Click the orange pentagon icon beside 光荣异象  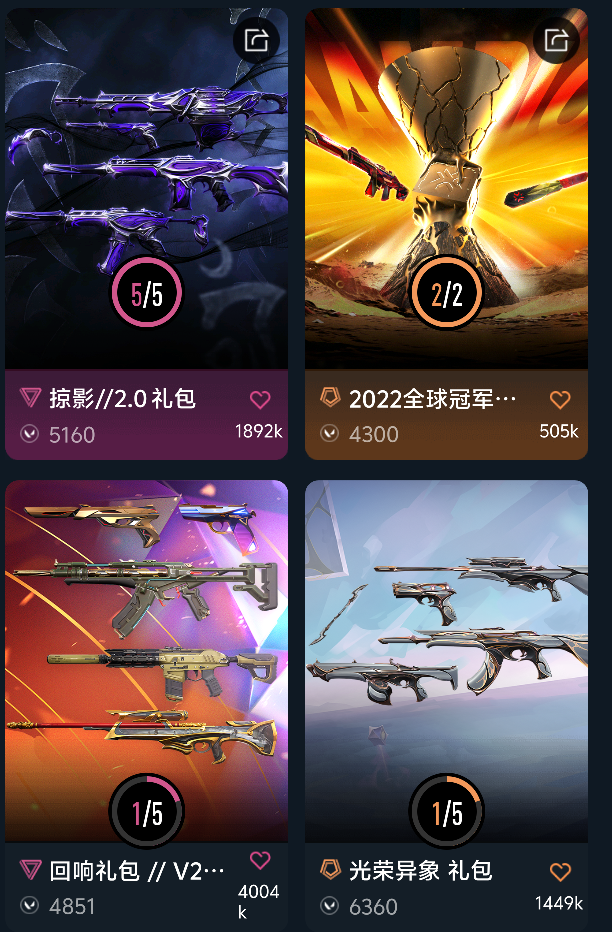pyautogui.click(x=330, y=868)
